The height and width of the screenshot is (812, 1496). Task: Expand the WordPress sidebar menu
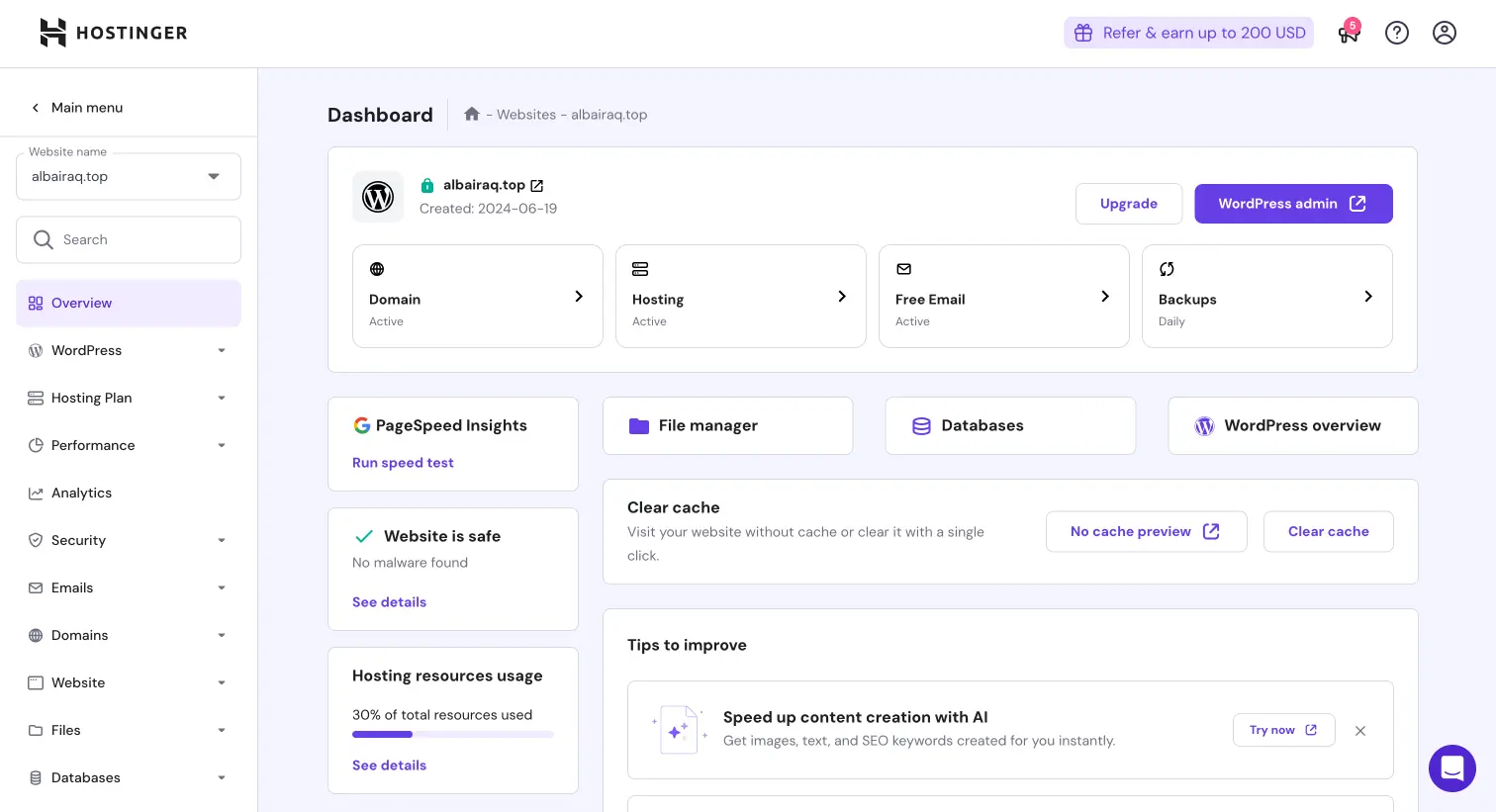pos(222,350)
